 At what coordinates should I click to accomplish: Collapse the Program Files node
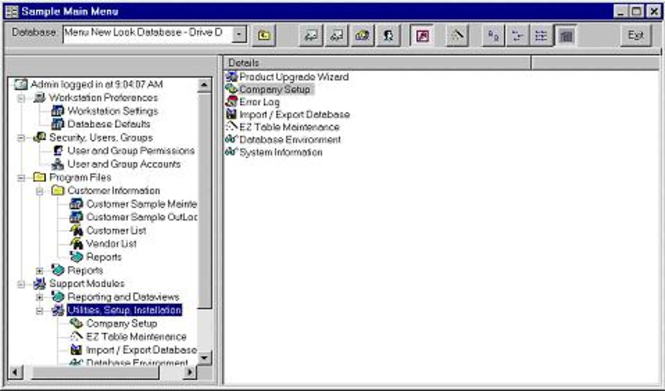[x=21, y=178]
